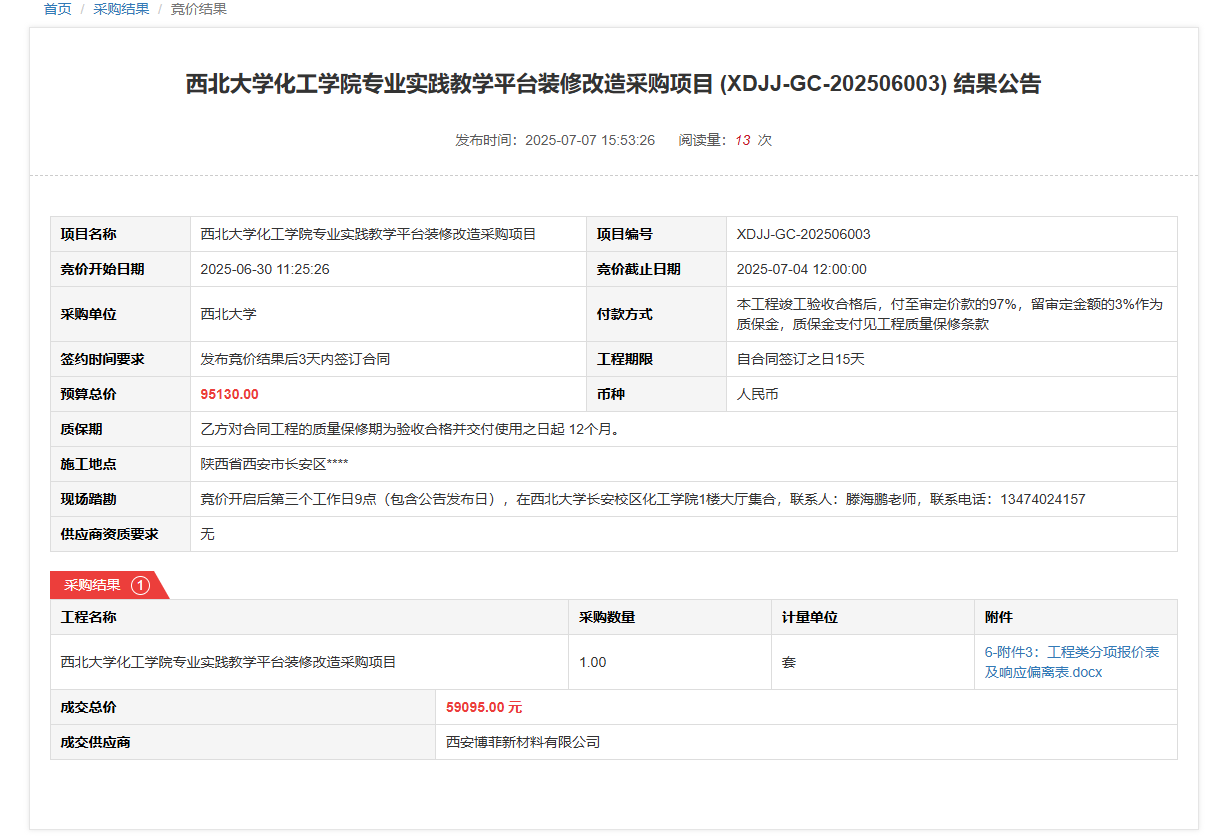Click supplier name 西安博菲新材料有限公司
This screenshot has width=1212, height=840.
pyautogui.click(x=522, y=742)
